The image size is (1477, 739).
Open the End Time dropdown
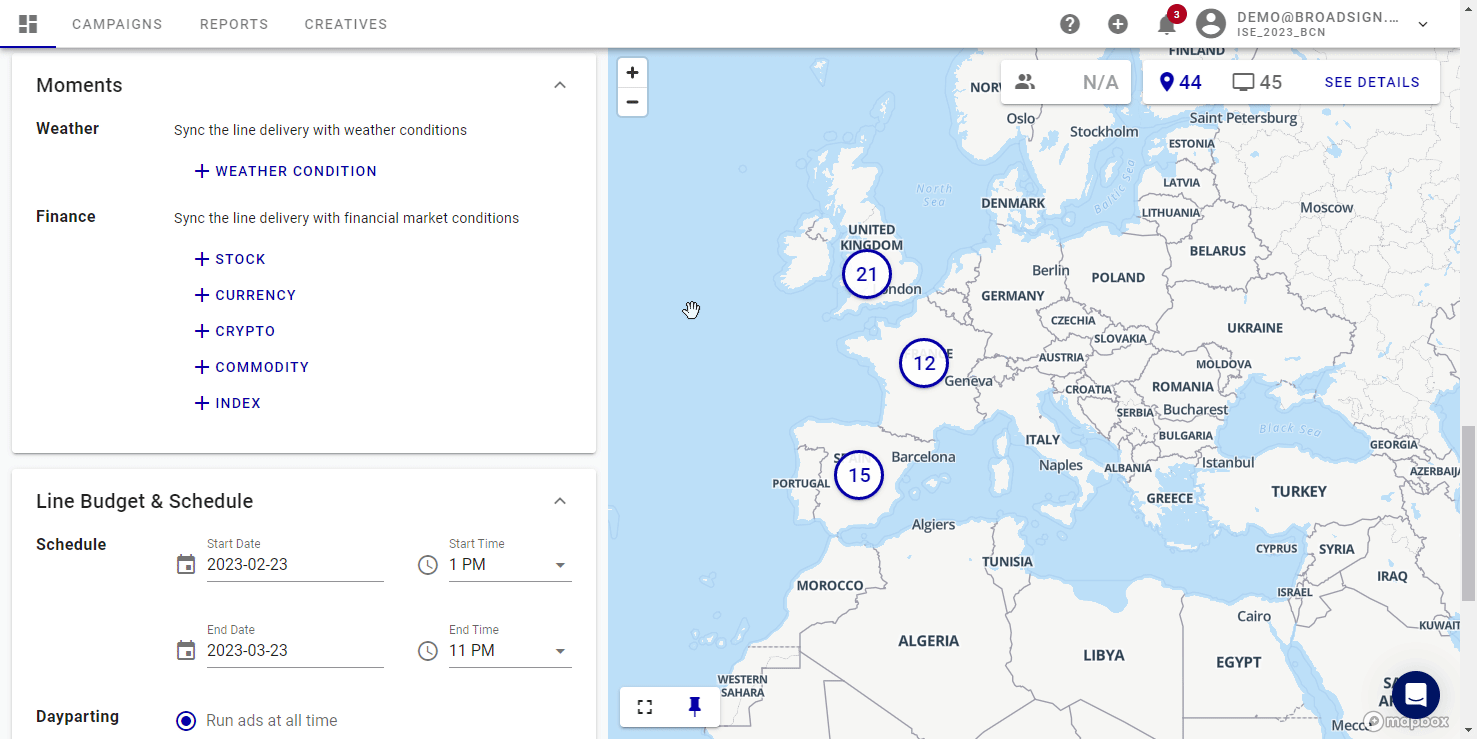click(510, 651)
